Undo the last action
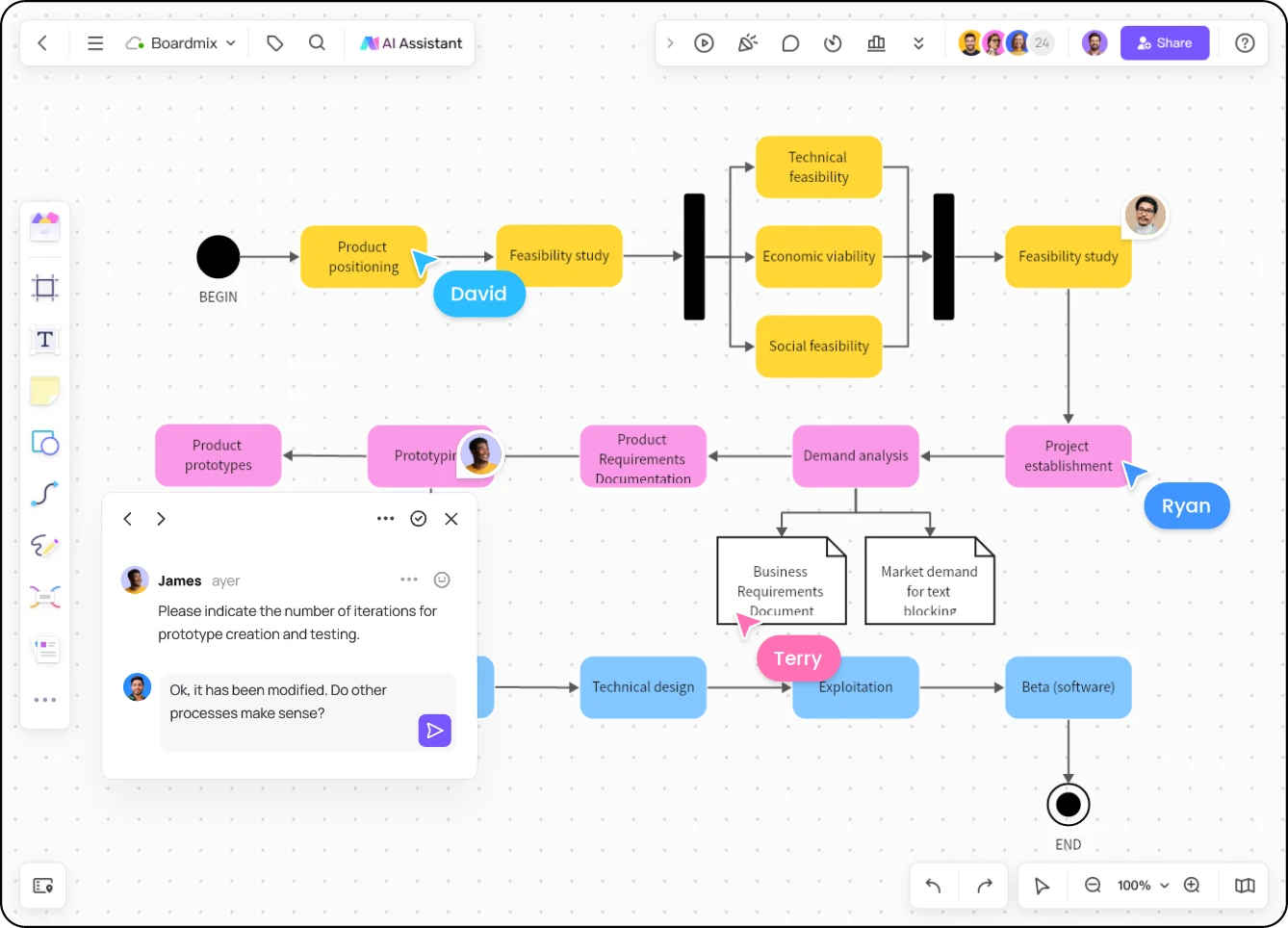The image size is (1288, 928). click(x=933, y=886)
